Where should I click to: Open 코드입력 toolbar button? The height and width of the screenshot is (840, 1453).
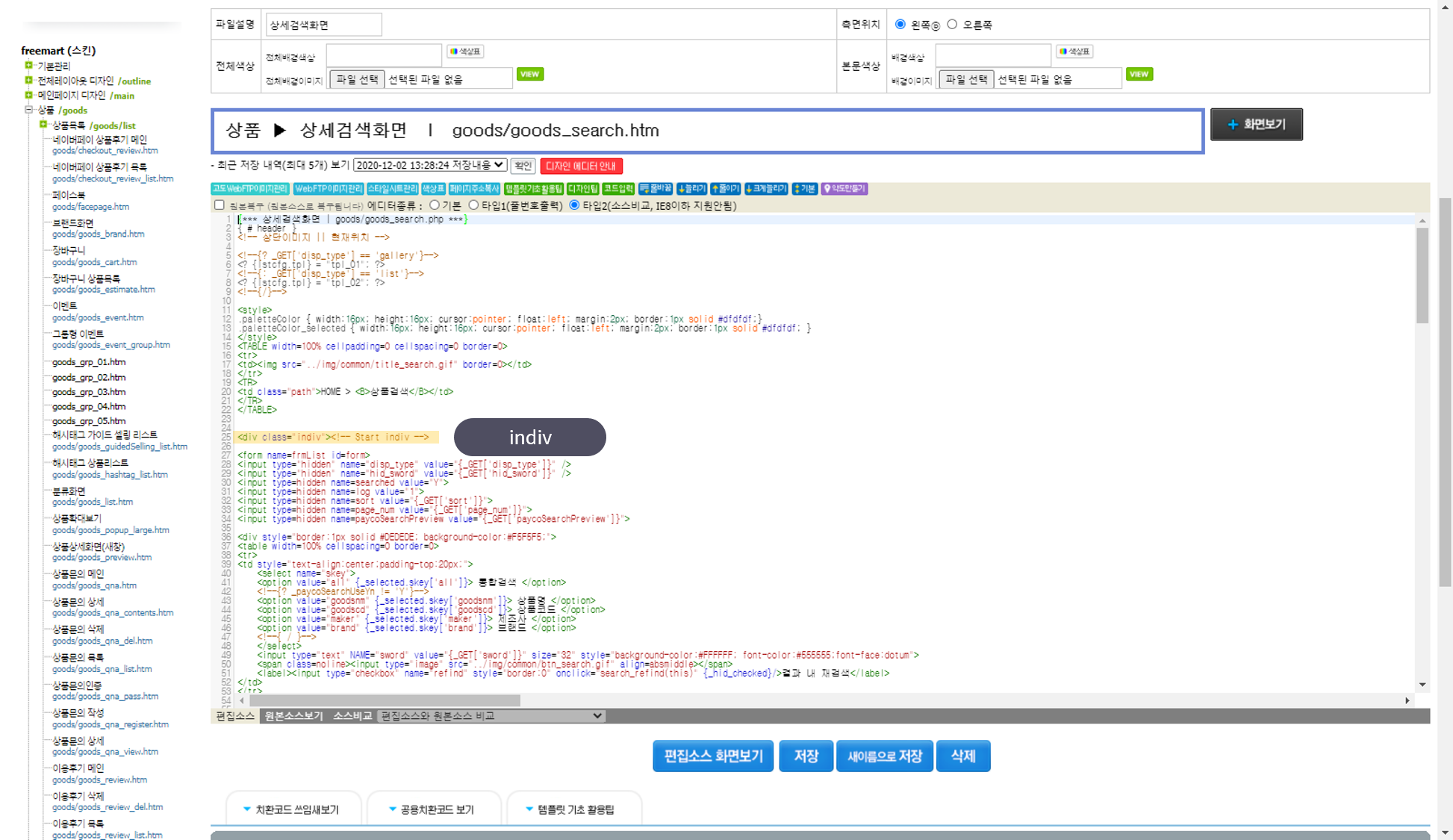pos(618,189)
